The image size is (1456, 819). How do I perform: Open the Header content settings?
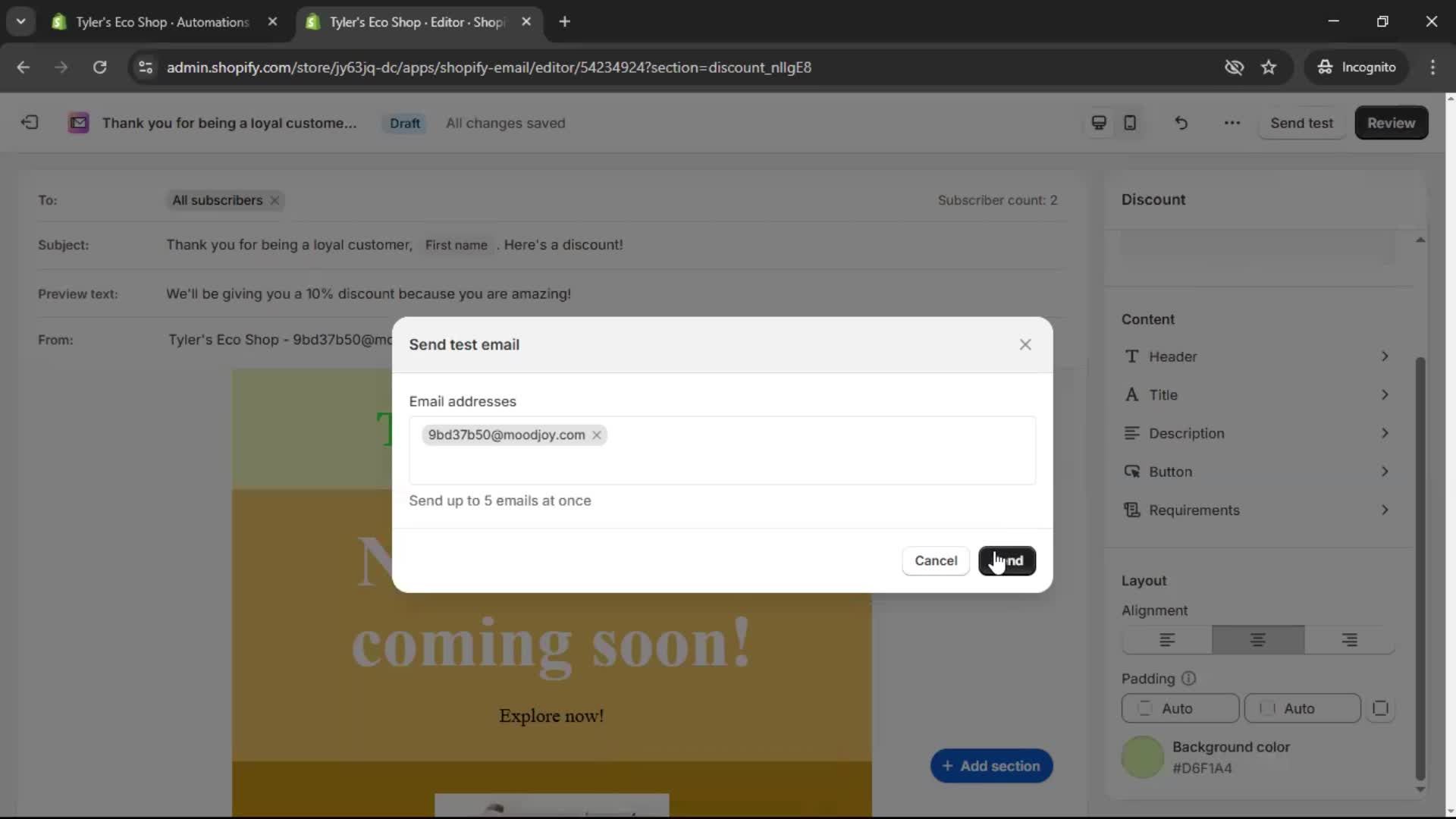[1258, 356]
